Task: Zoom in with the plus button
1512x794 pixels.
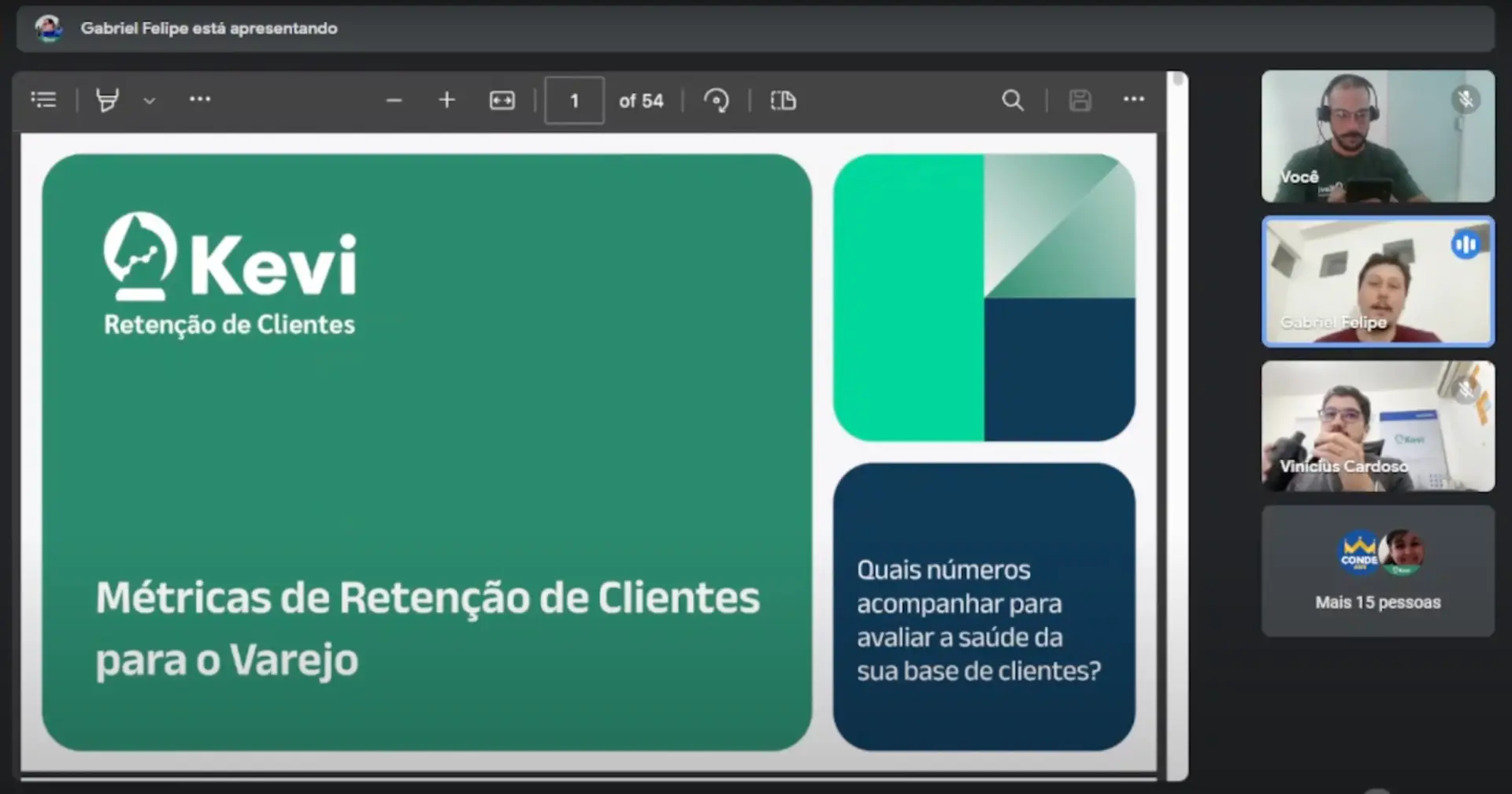Action: (x=447, y=100)
